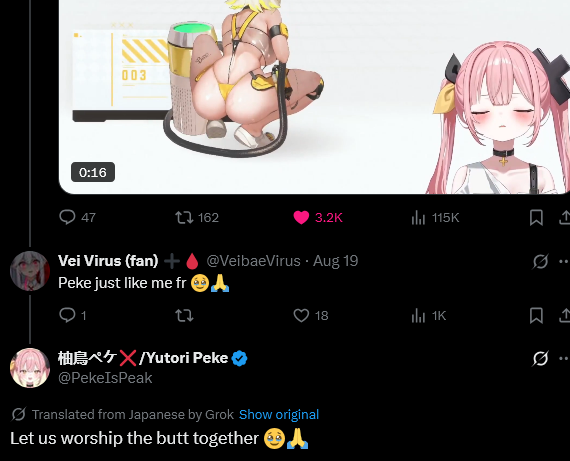View analytics showing 115K views
Screen dimensions: 570x461
(435, 218)
